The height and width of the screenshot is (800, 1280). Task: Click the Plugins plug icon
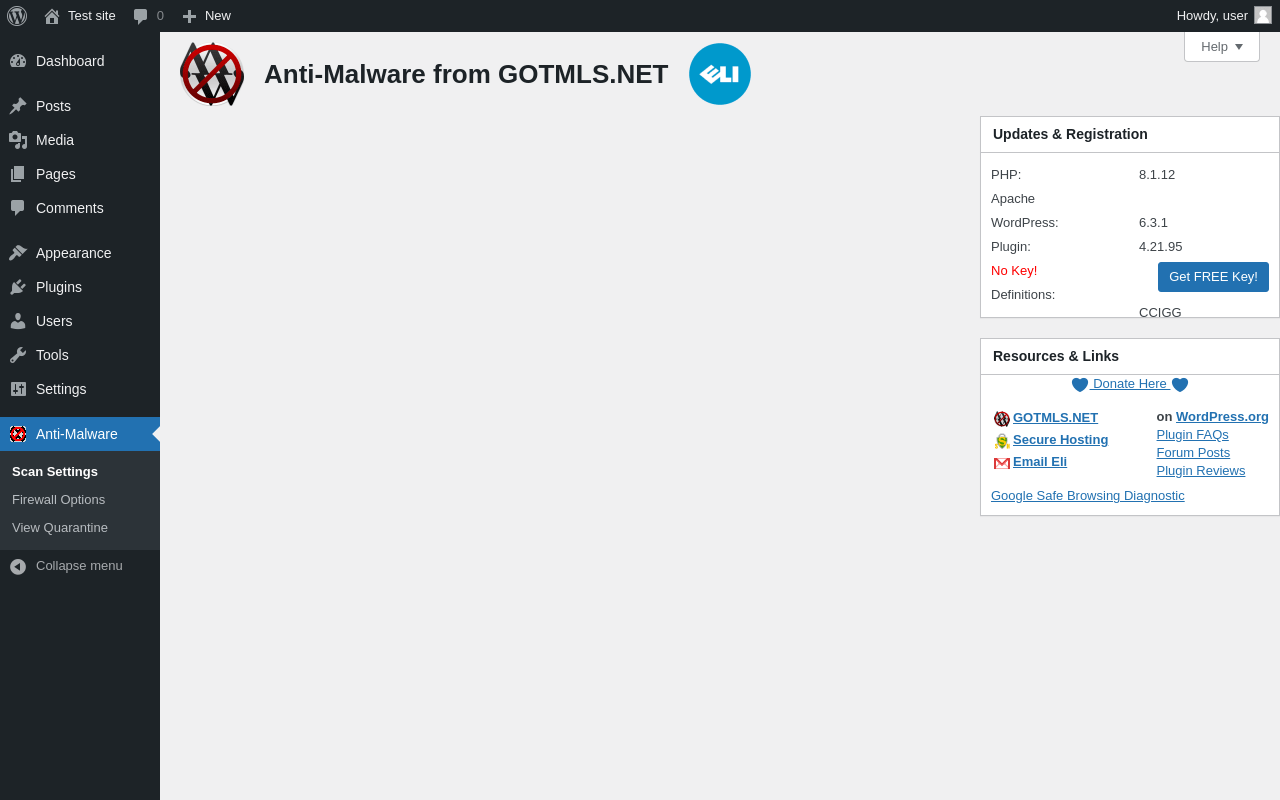[x=18, y=287]
